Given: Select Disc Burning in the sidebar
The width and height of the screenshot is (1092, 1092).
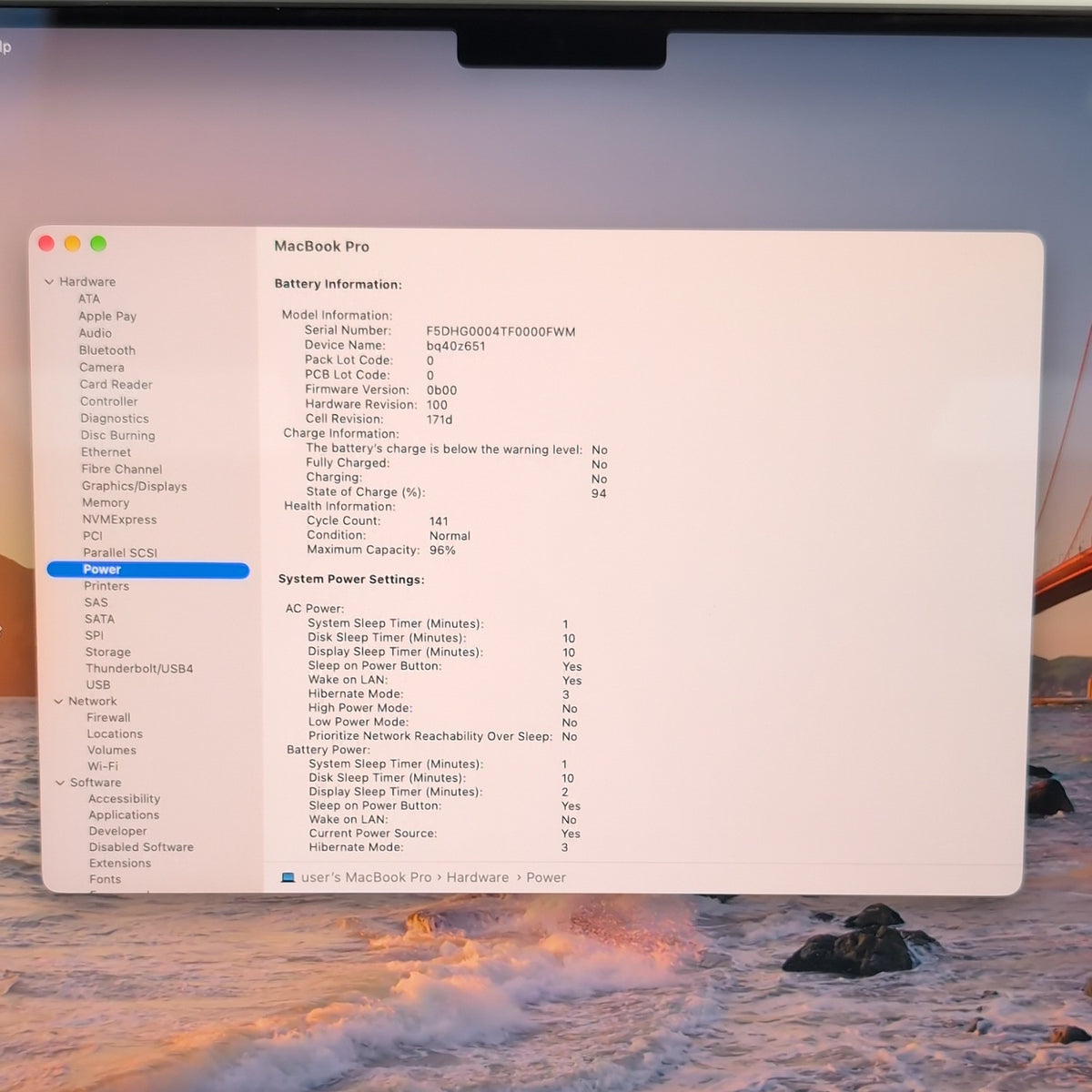Looking at the screenshot, I should [x=118, y=436].
